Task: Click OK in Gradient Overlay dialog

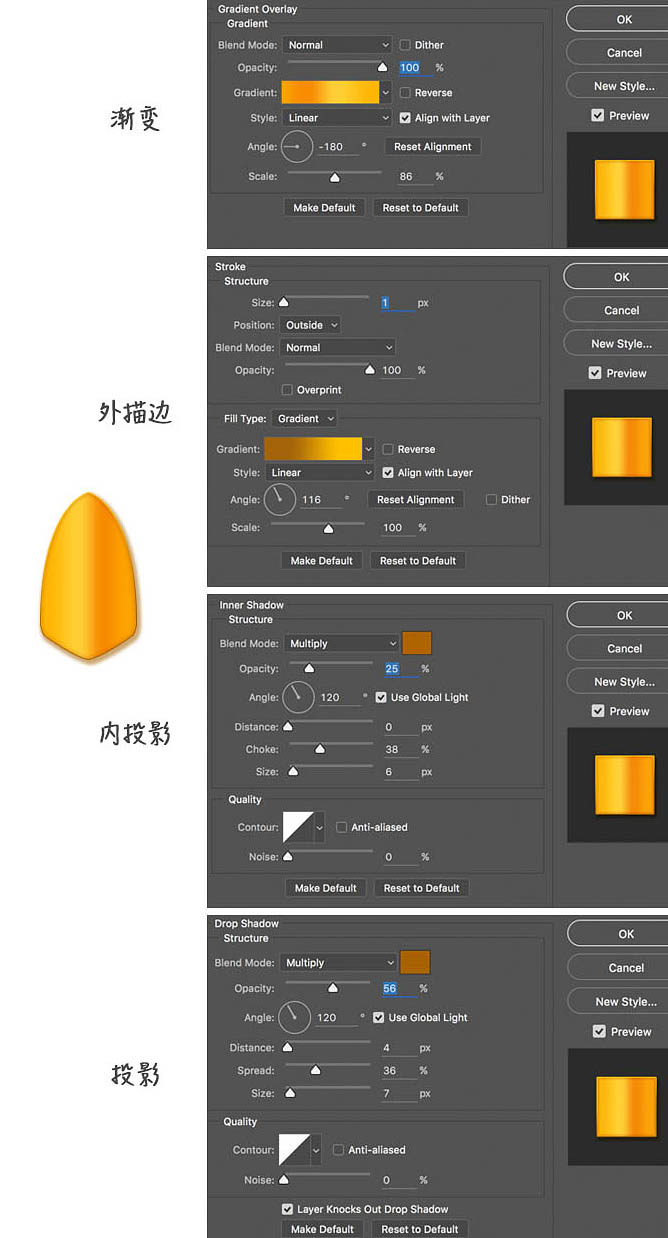Action: [624, 19]
